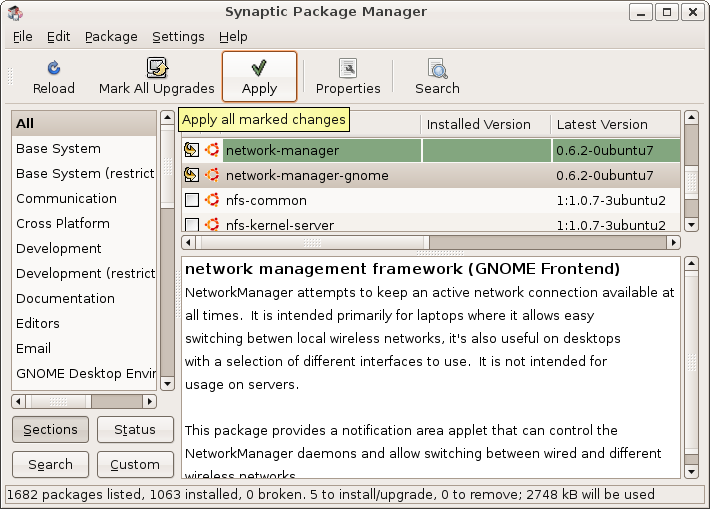Select the Documentation section
Viewport: 710px width, 509px height.
[x=84, y=298]
